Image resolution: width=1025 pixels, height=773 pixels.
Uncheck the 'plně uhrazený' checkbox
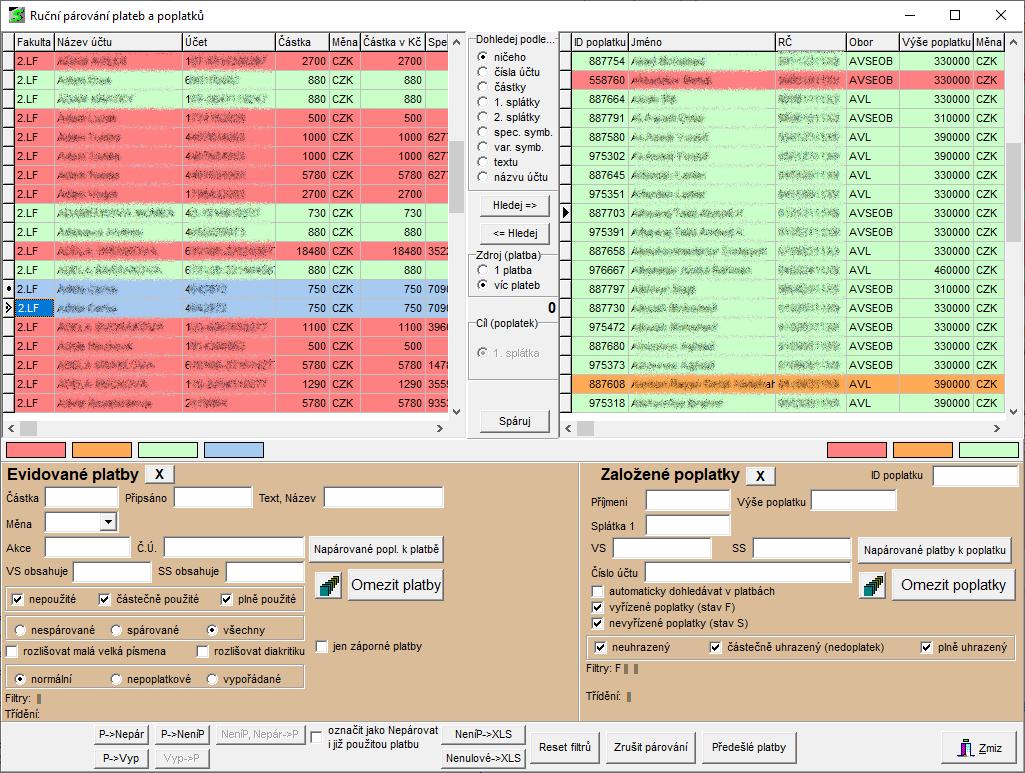[927, 648]
